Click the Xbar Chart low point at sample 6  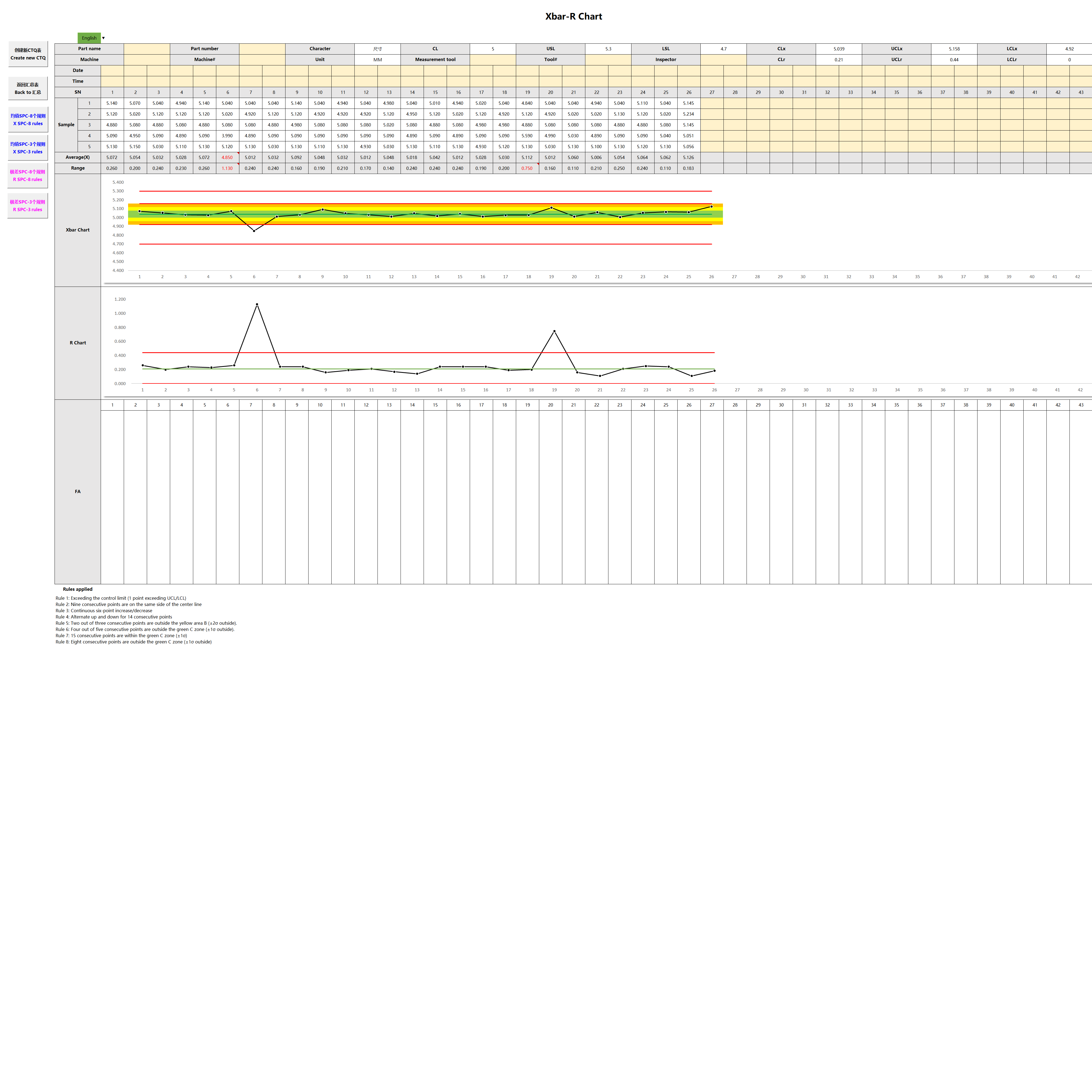[254, 231]
